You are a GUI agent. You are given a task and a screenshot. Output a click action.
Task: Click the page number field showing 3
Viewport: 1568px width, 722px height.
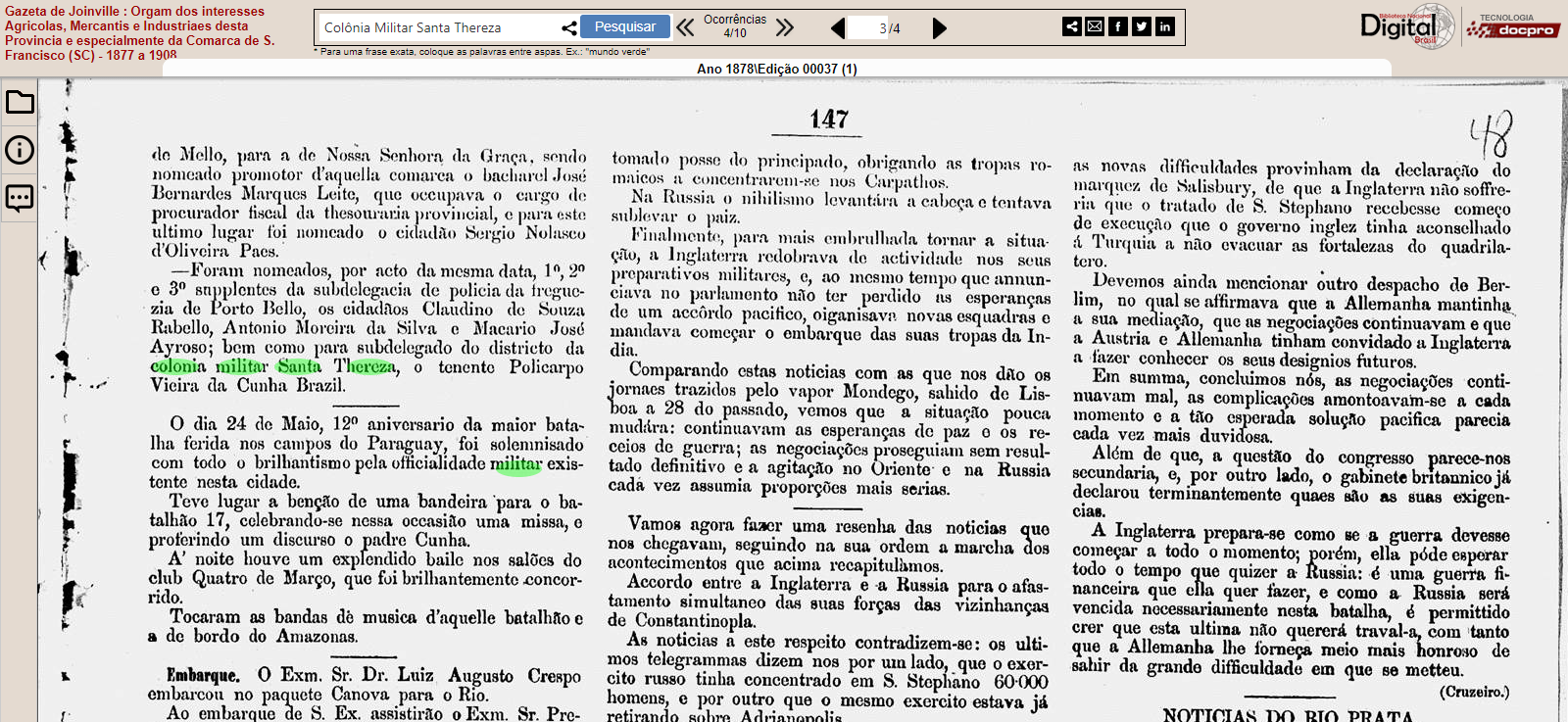coord(866,28)
